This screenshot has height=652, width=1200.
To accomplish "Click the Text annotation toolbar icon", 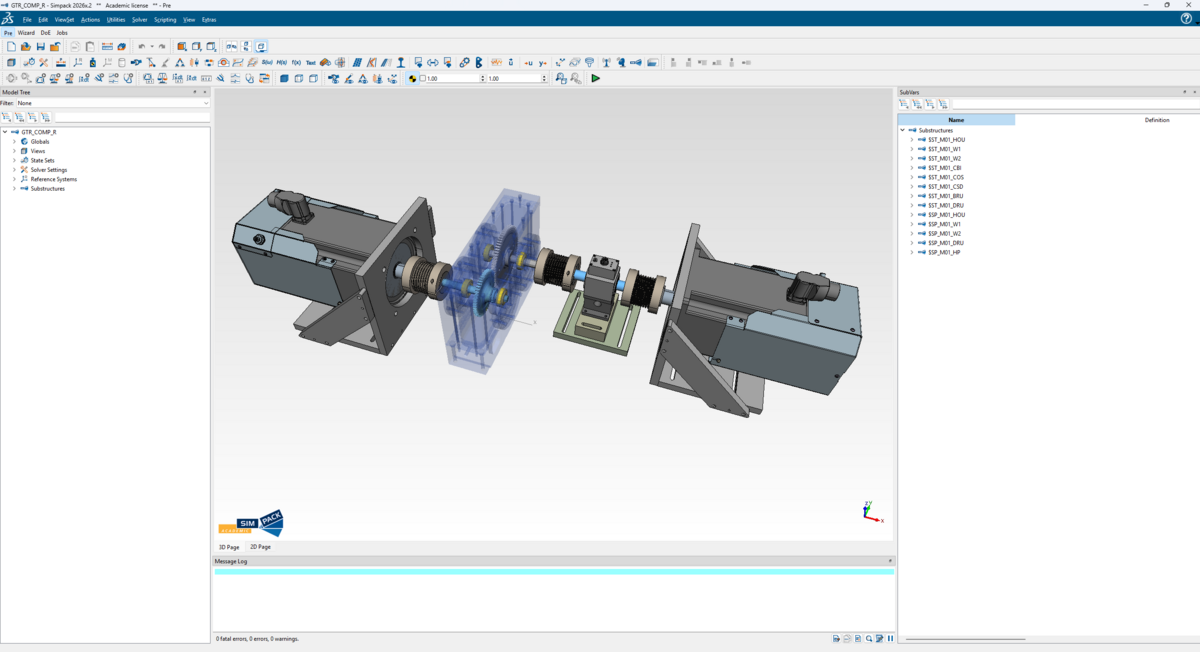I will coord(310,63).
